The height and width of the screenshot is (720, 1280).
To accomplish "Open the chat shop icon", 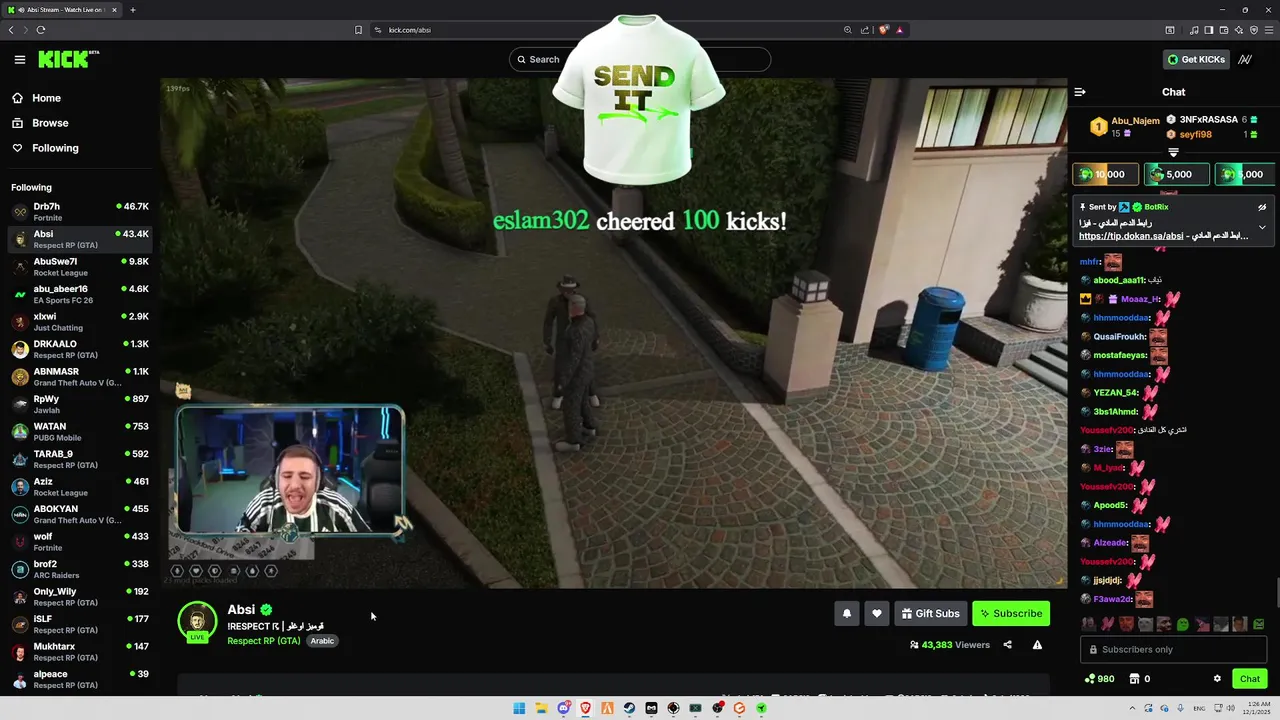I will point(1135,679).
